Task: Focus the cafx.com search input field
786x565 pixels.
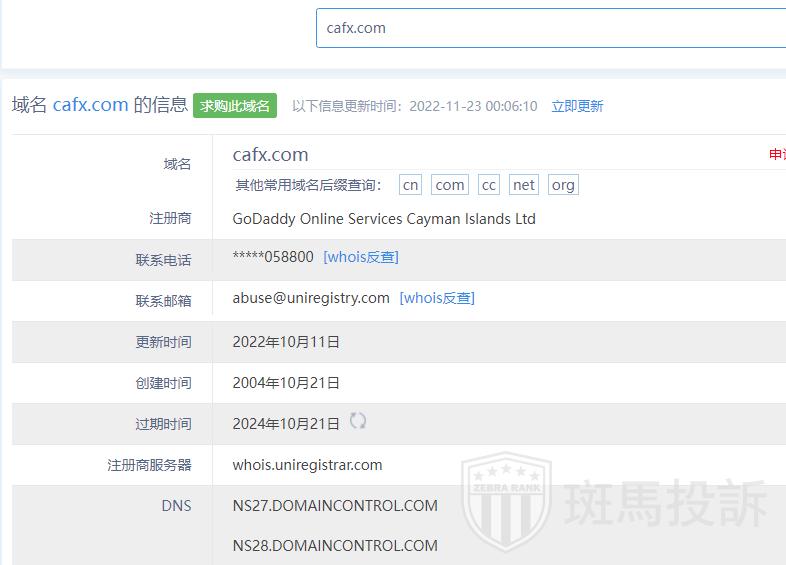Action: (x=551, y=28)
